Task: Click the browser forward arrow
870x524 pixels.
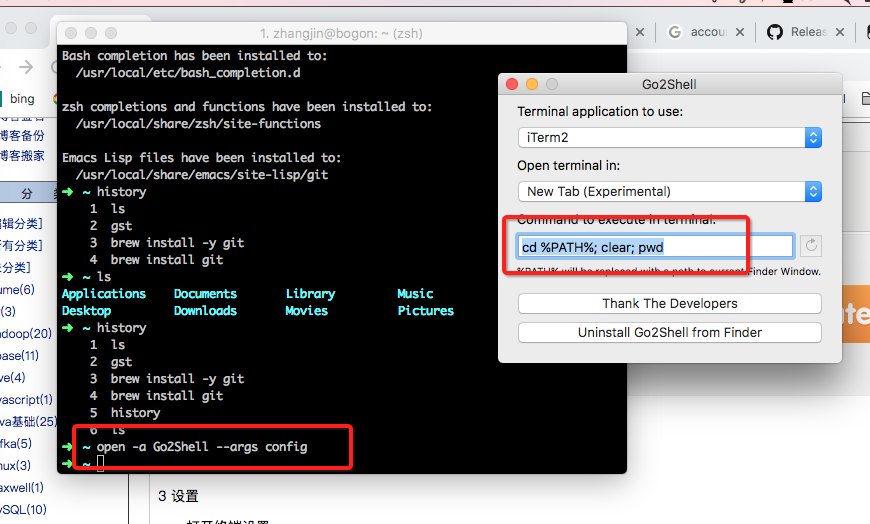Action: click(26, 67)
